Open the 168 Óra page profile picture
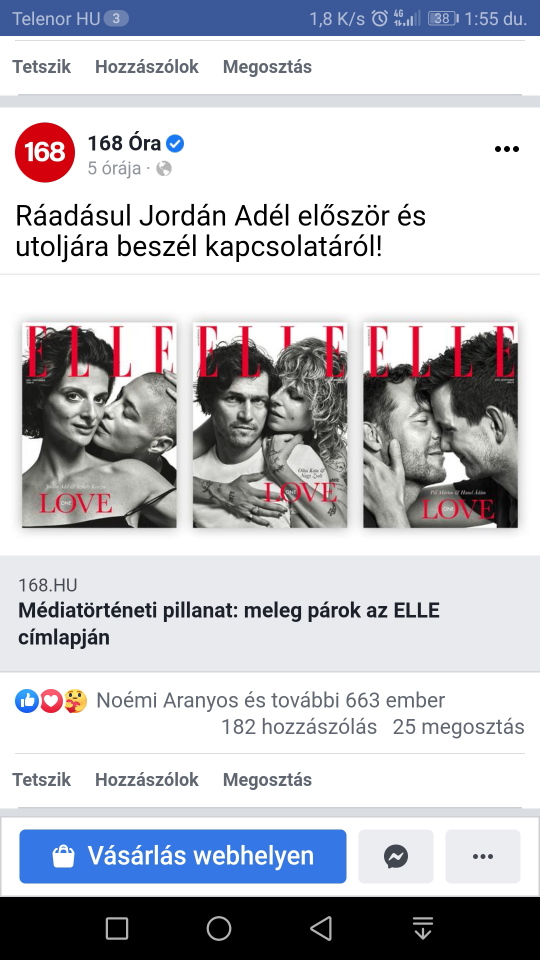The width and height of the screenshot is (540, 960). [x=45, y=152]
